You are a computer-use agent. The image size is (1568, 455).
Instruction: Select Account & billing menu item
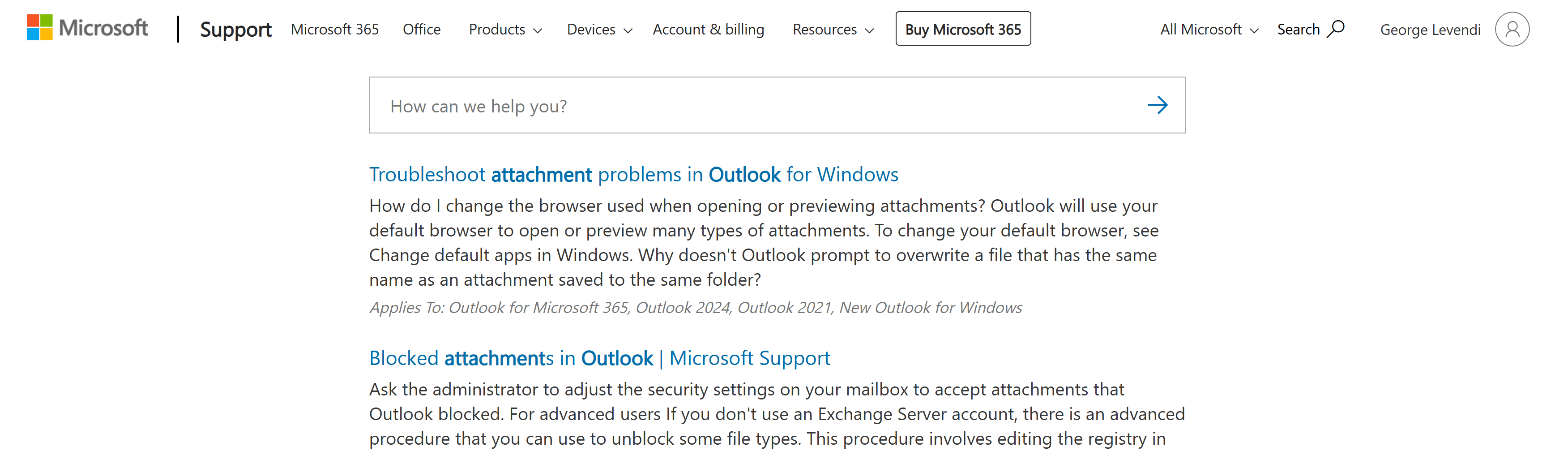[x=709, y=29]
